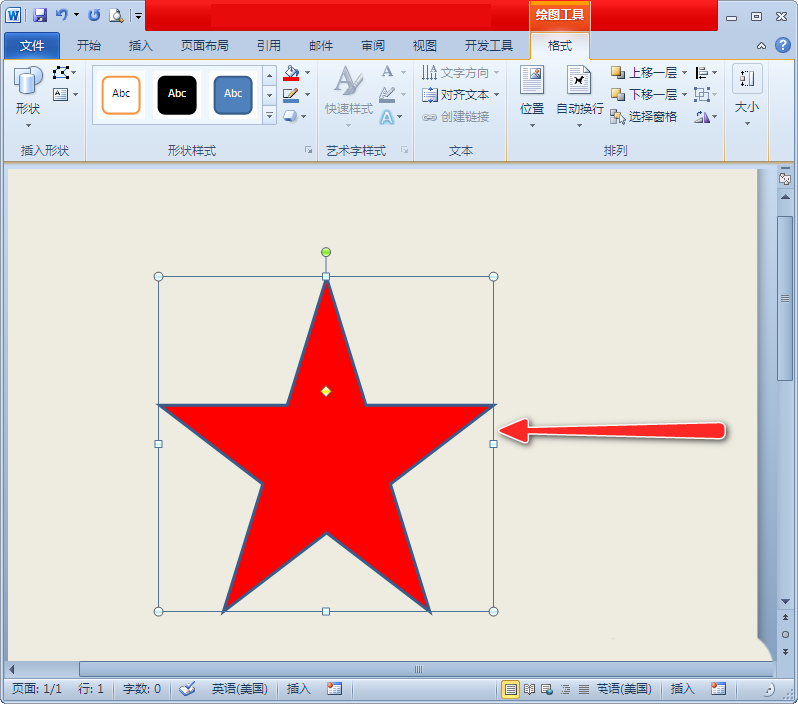Open the 文件 (File) tab
Image resolution: width=798 pixels, height=704 pixels.
click(x=32, y=46)
